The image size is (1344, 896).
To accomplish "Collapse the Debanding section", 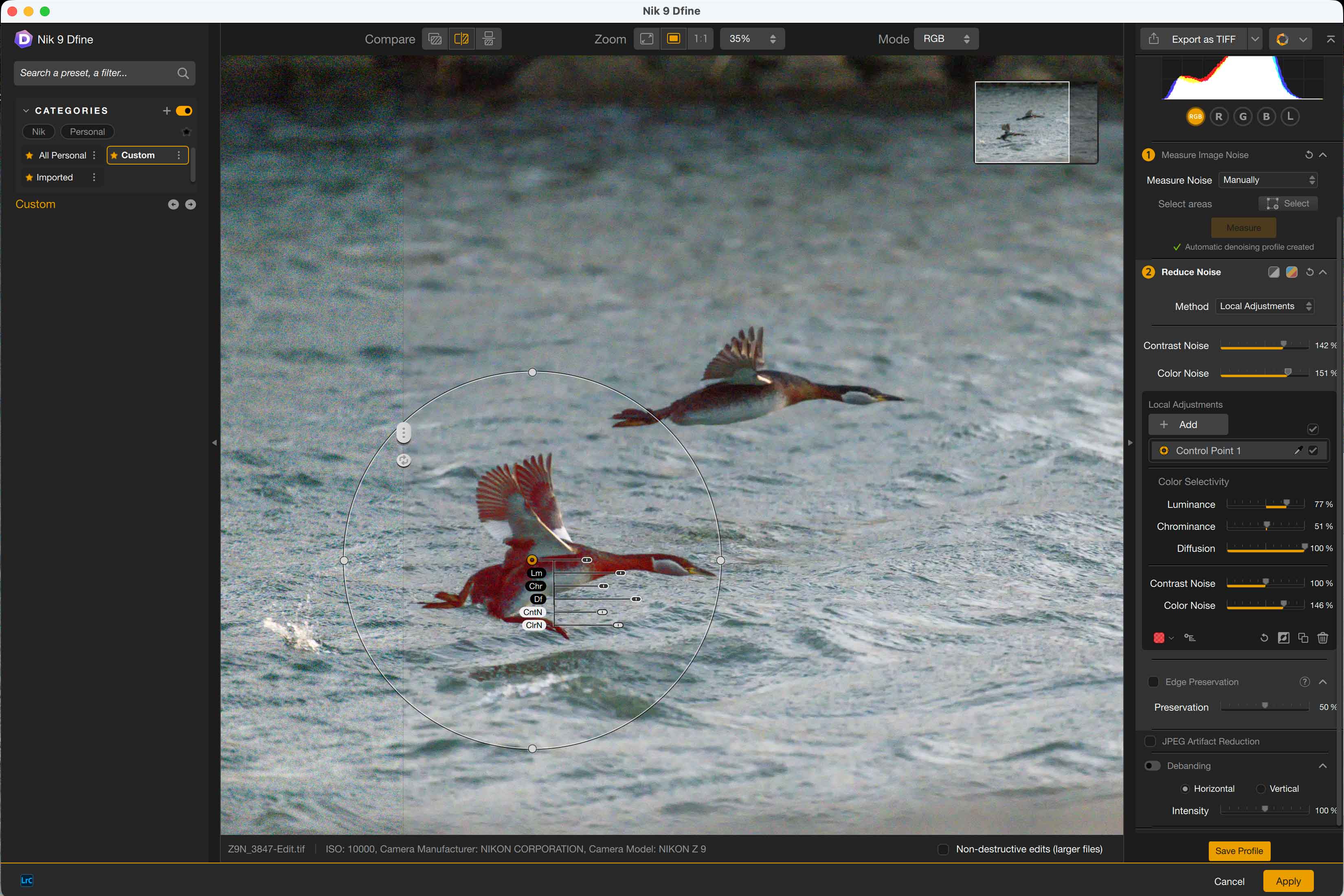I will click(1322, 766).
